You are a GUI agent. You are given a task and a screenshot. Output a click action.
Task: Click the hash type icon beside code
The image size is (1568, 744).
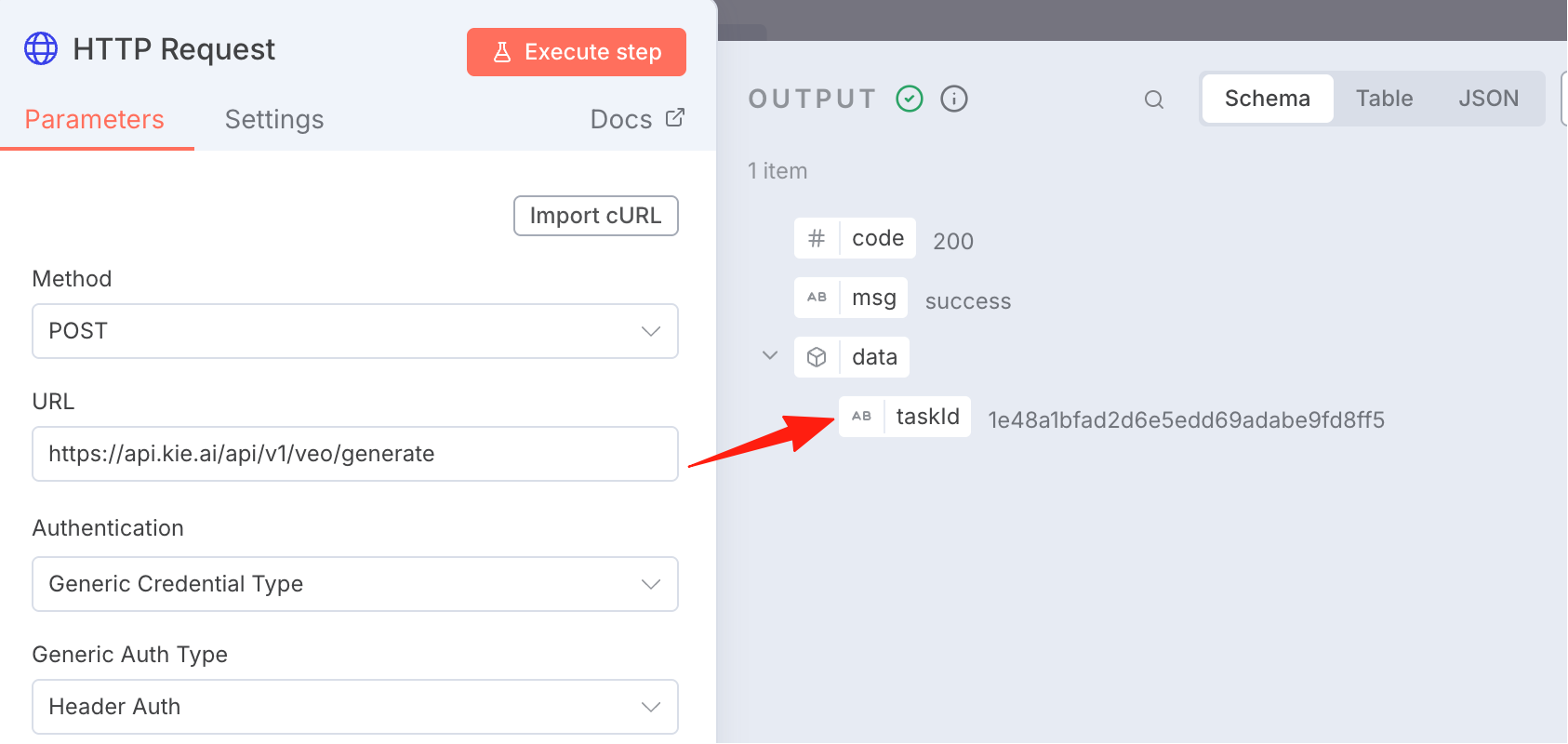click(x=817, y=238)
